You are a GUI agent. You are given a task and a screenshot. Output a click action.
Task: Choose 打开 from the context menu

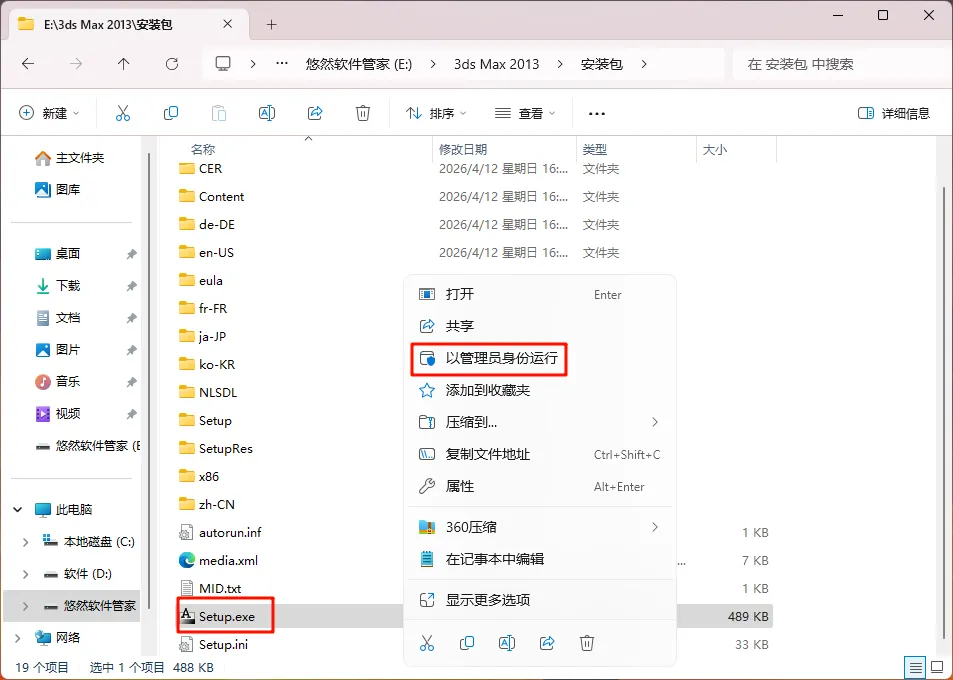[540, 294]
